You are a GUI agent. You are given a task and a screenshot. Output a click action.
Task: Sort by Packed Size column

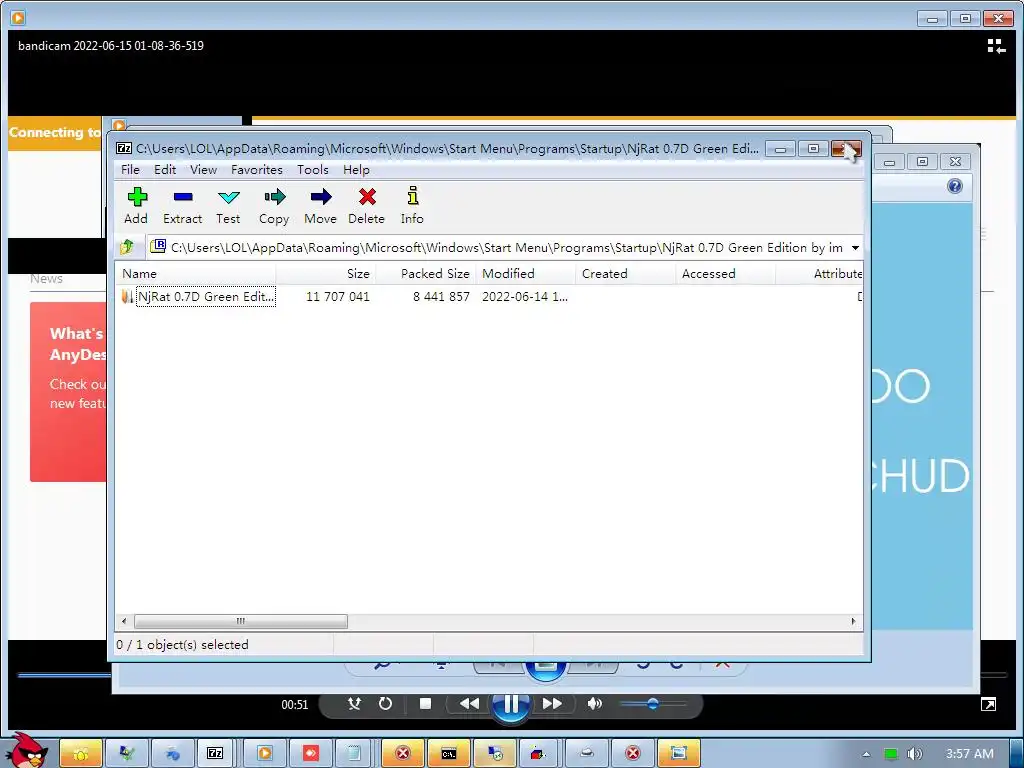(x=426, y=274)
